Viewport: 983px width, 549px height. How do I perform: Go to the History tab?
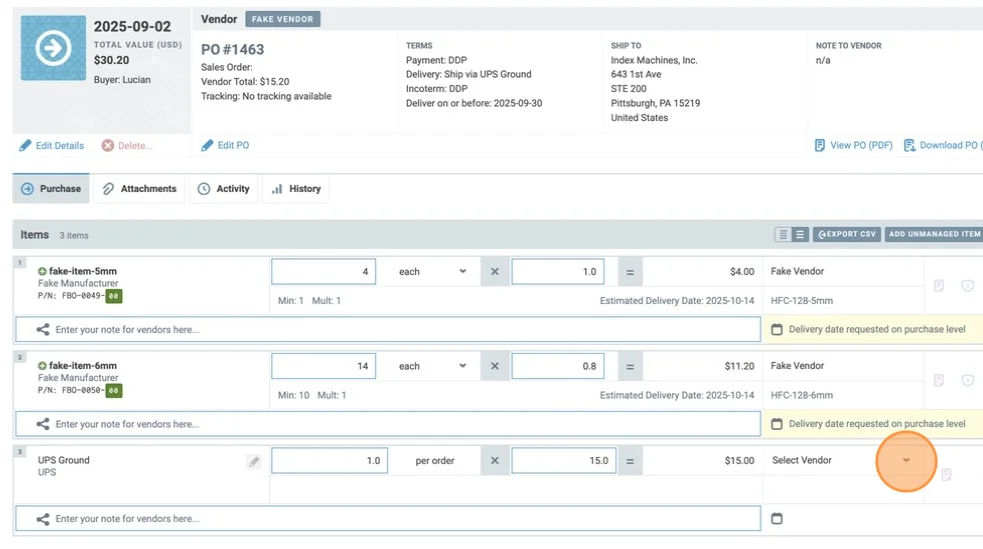pos(296,189)
